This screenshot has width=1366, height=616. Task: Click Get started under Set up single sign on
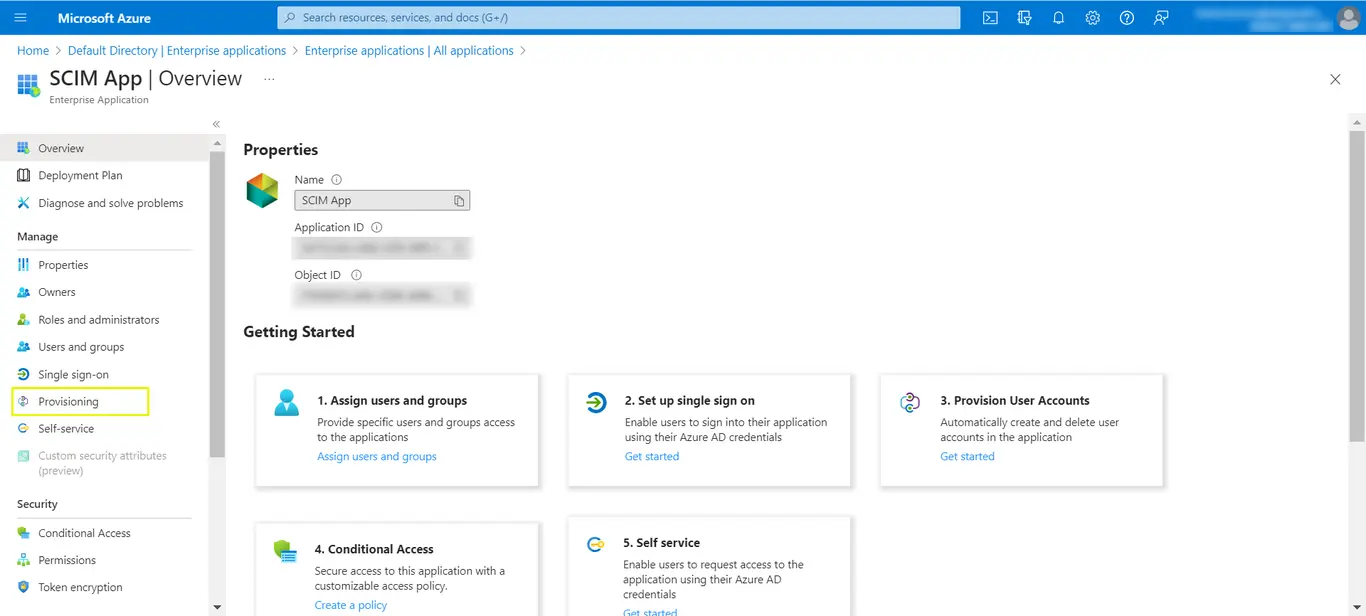(x=652, y=456)
